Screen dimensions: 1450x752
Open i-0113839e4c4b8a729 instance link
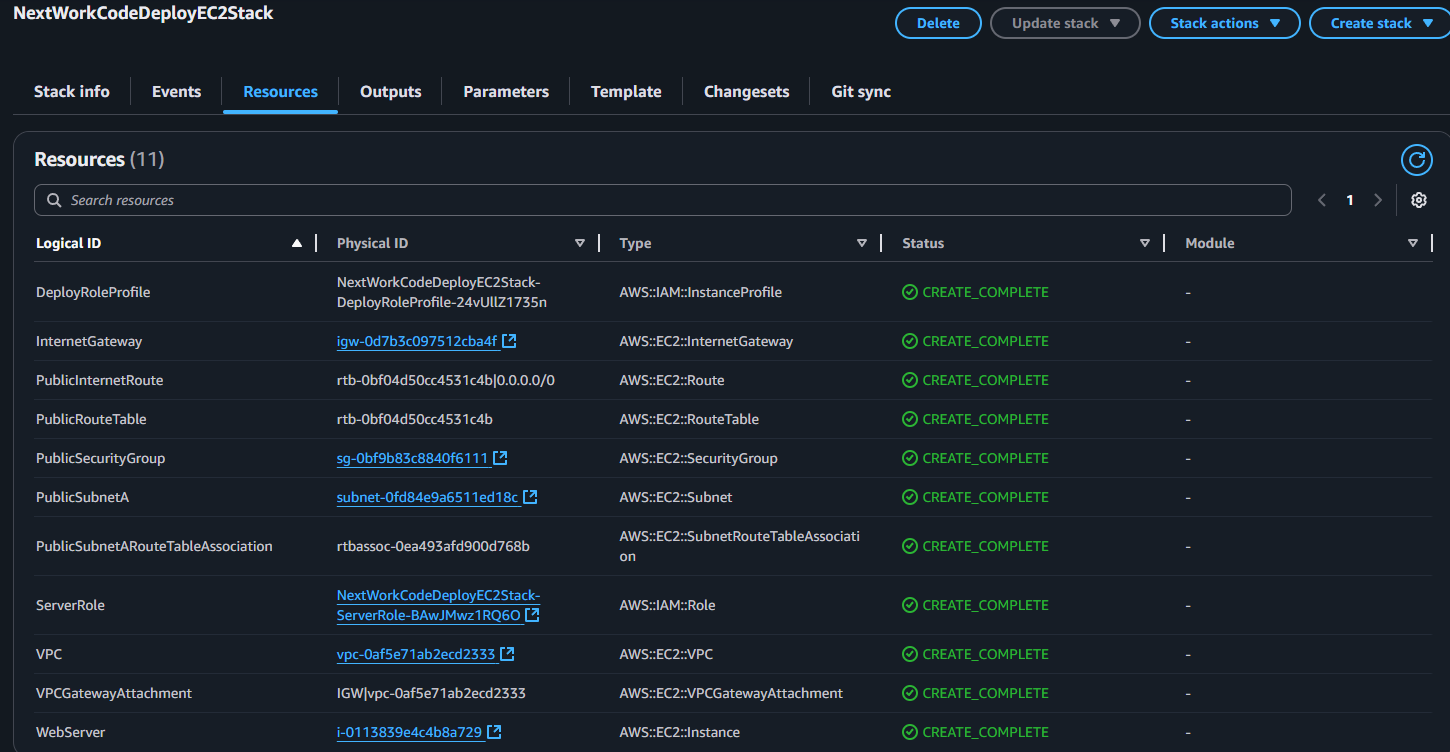coord(409,732)
